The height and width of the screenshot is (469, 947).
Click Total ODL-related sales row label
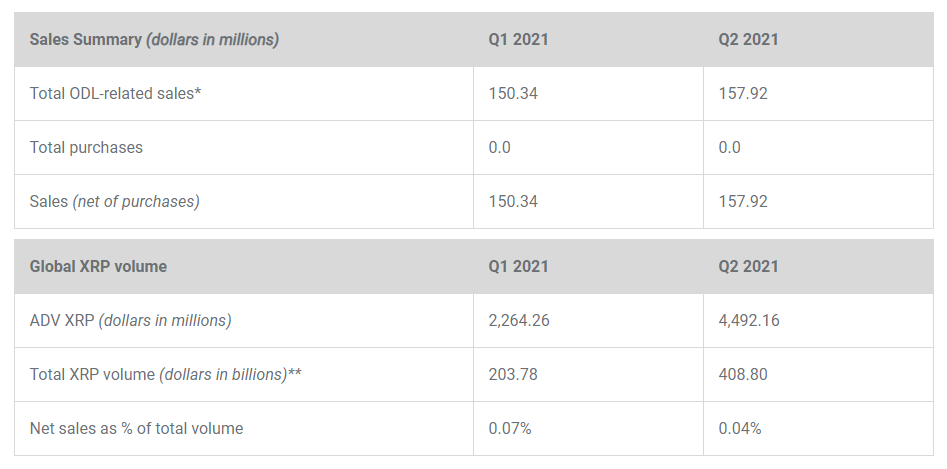click(x=117, y=94)
